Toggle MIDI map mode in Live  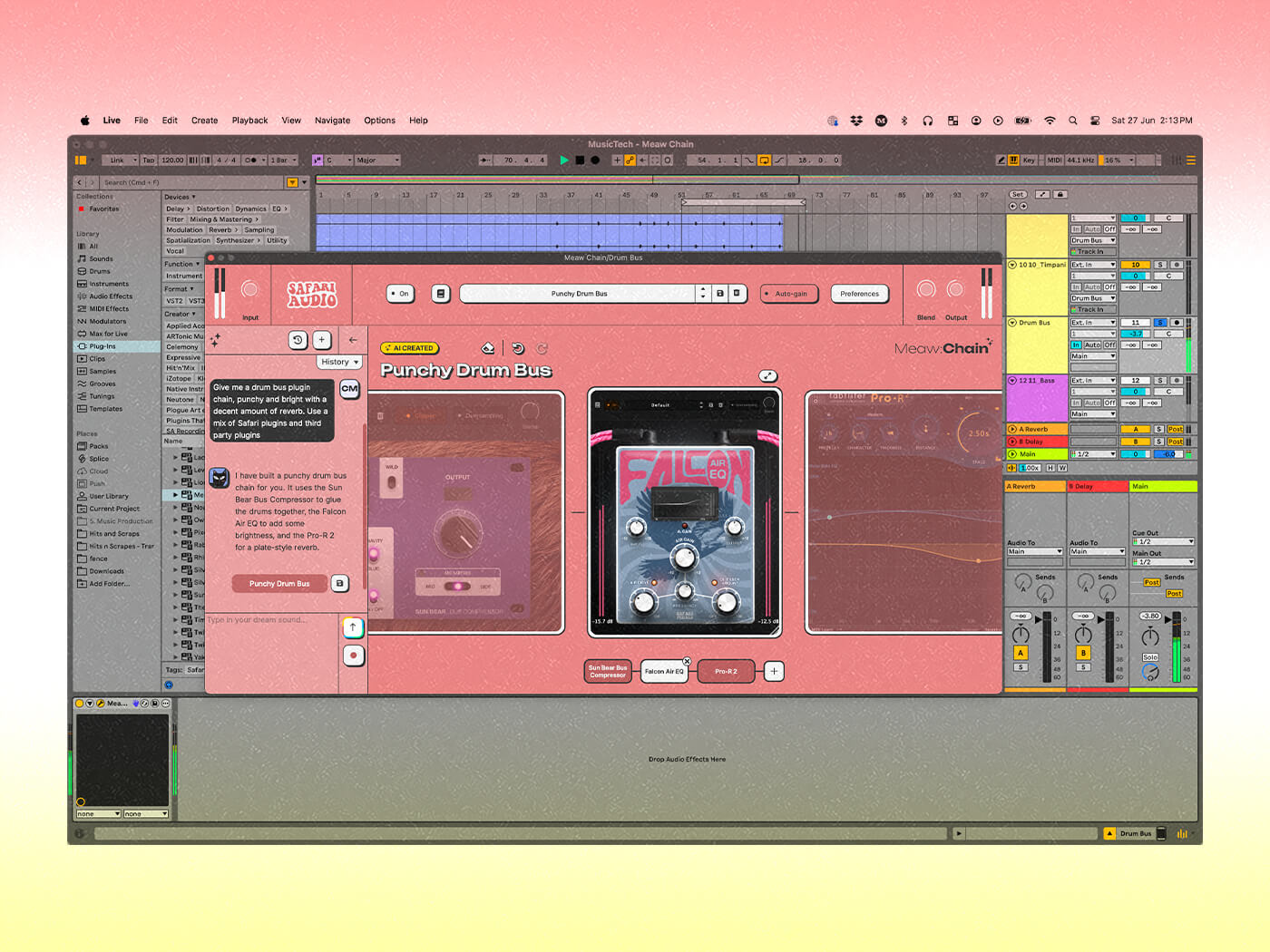(x=1054, y=160)
